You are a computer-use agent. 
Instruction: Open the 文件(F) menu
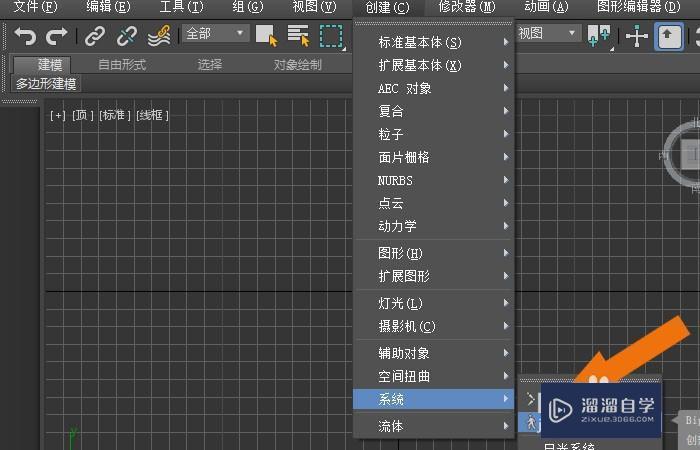tap(35, 7)
